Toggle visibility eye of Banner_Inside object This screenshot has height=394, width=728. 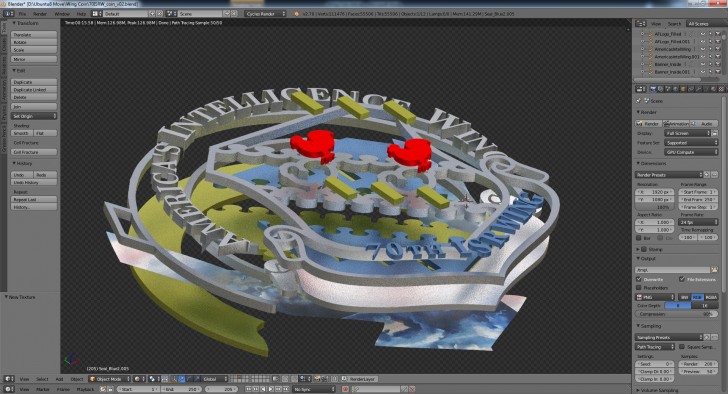[703, 64]
